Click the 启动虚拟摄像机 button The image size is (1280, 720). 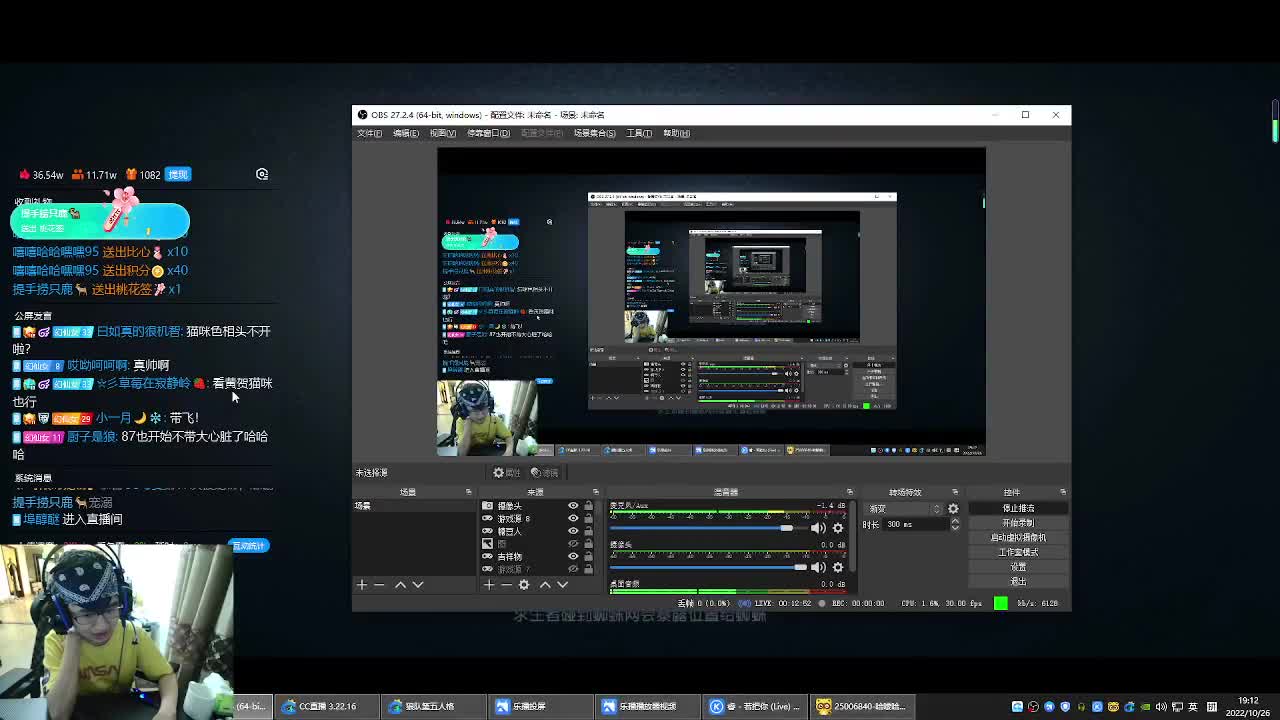(x=1018, y=537)
